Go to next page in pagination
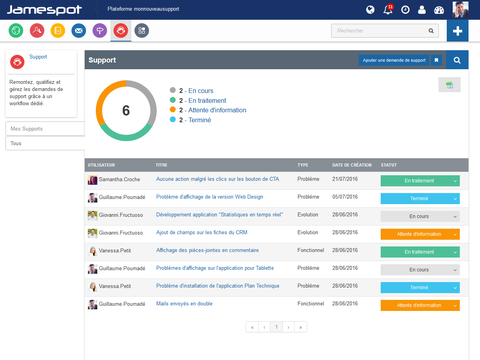This screenshot has width=480, height=360. point(288,327)
